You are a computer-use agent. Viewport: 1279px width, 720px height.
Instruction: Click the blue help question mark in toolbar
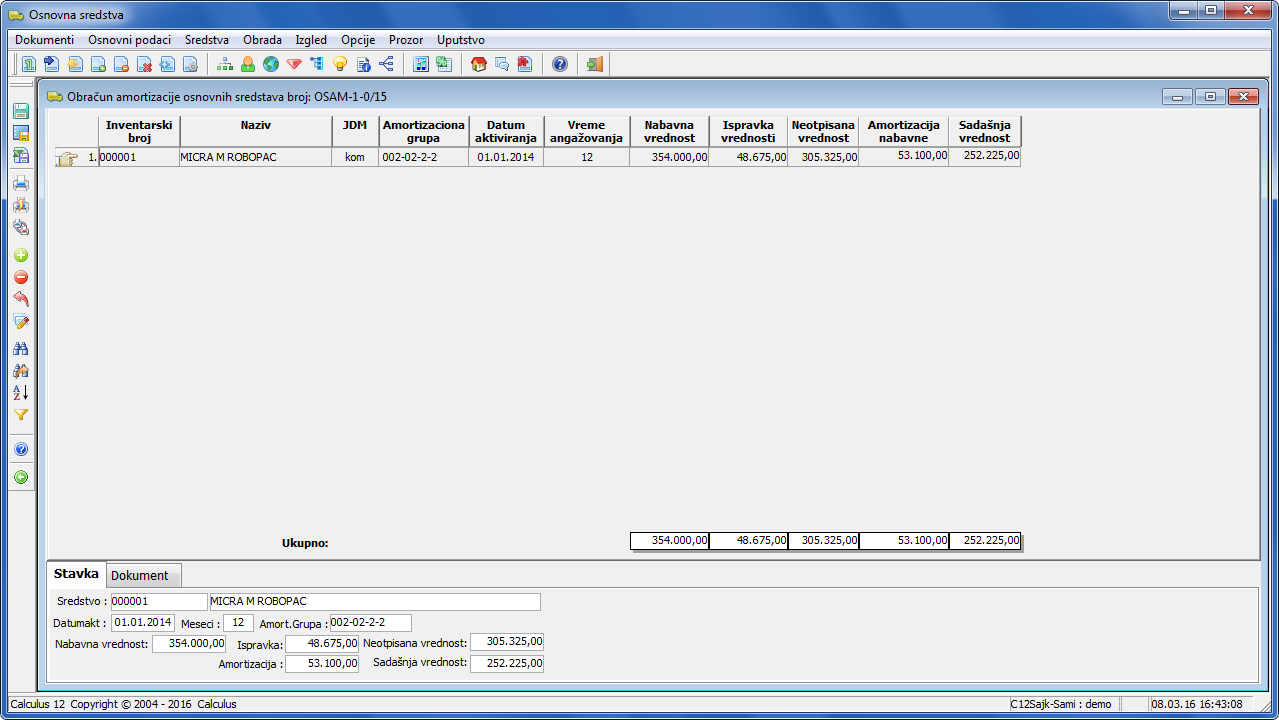tap(560, 64)
